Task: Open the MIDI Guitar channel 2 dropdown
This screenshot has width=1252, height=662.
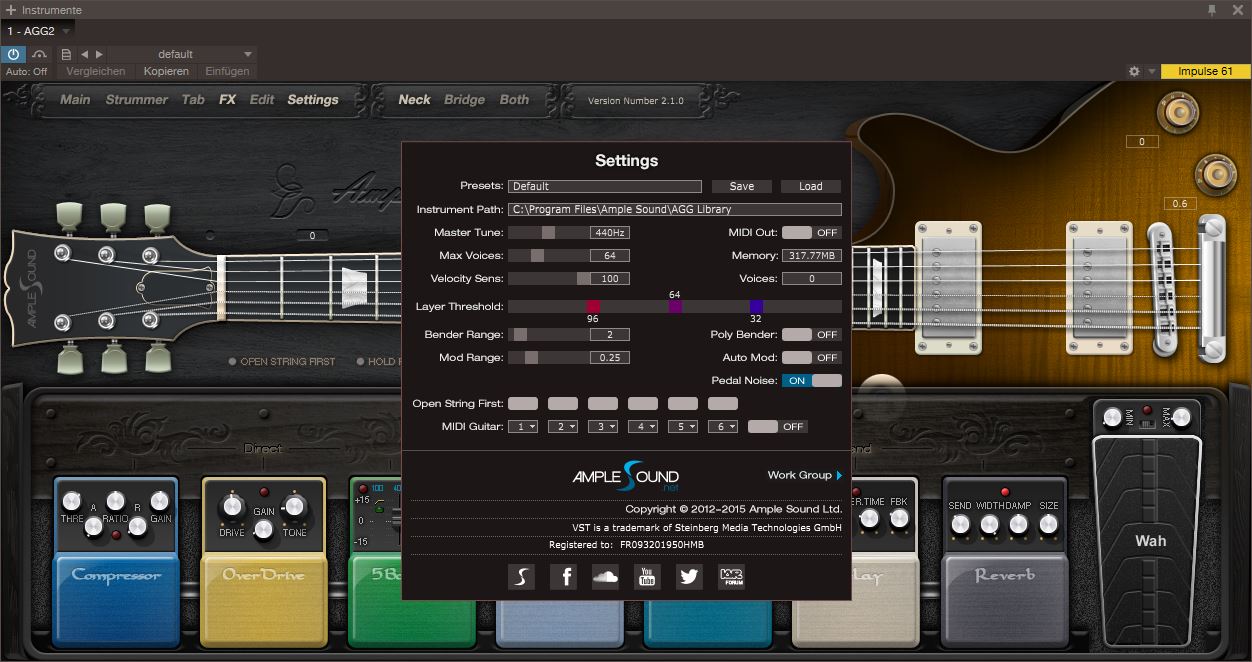Action: pyautogui.click(x=563, y=427)
